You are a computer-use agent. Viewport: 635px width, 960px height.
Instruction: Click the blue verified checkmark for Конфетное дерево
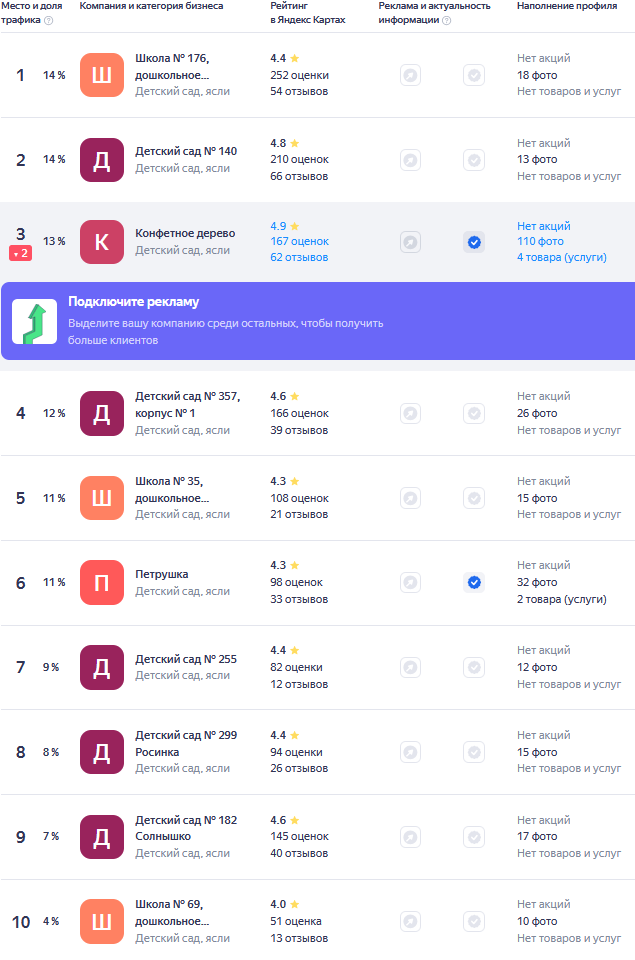(x=474, y=242)
